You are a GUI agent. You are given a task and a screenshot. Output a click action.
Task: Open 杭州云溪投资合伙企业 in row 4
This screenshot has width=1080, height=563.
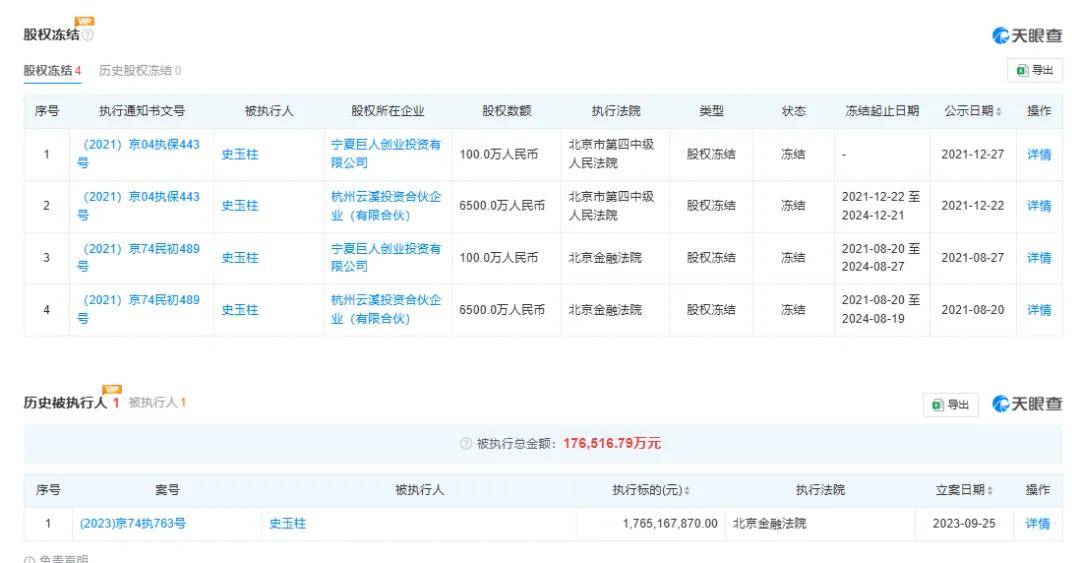point(386,309)
